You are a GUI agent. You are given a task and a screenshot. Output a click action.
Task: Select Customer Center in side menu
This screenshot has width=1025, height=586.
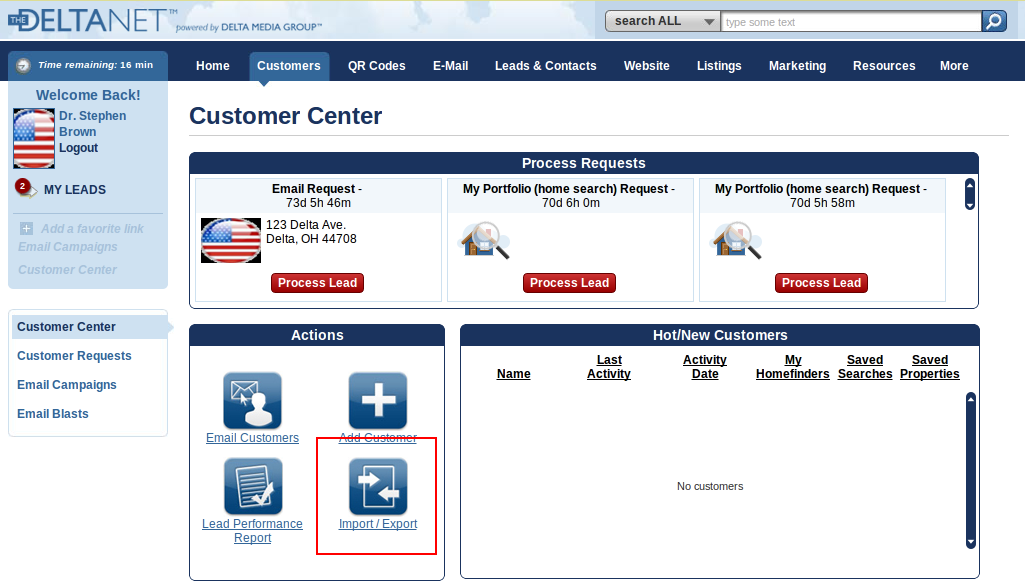(90, 326)
